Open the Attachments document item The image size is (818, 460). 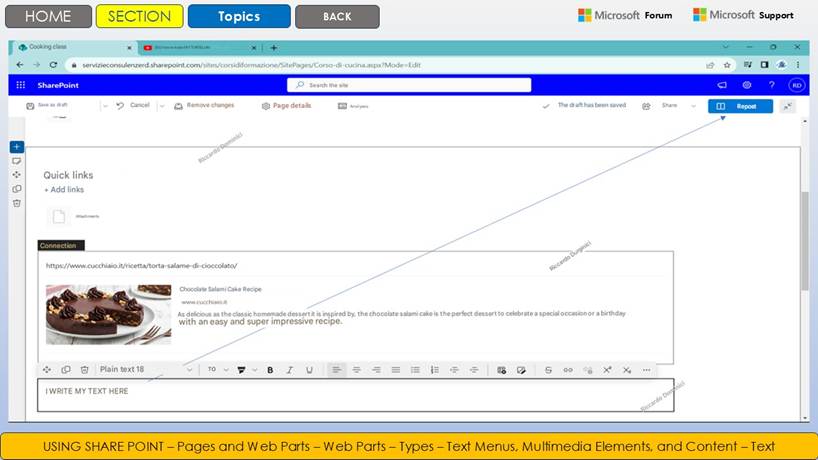73,216
